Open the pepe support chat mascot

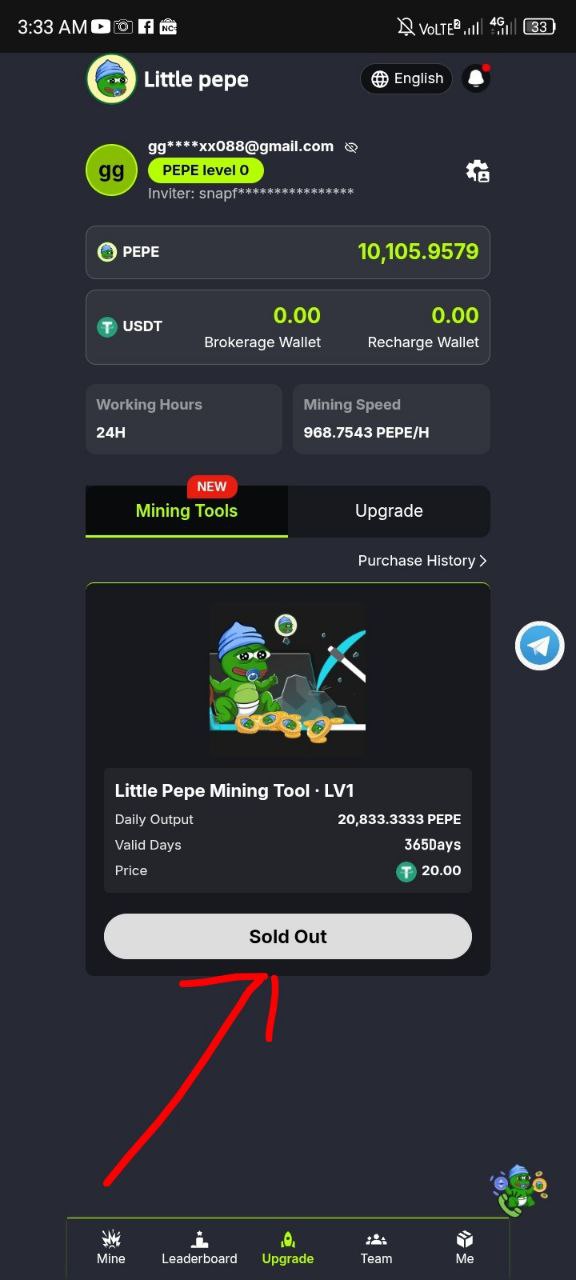click(x=518, y=1190)
